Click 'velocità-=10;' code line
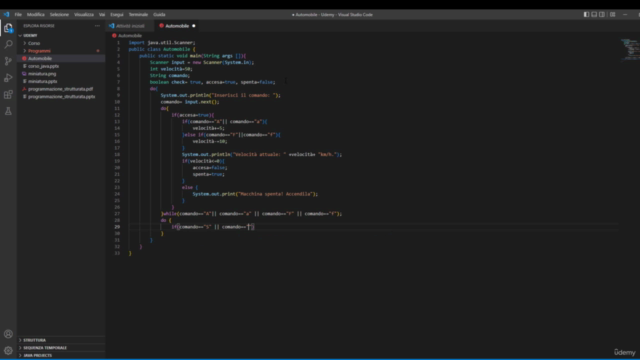 point(210,141)
